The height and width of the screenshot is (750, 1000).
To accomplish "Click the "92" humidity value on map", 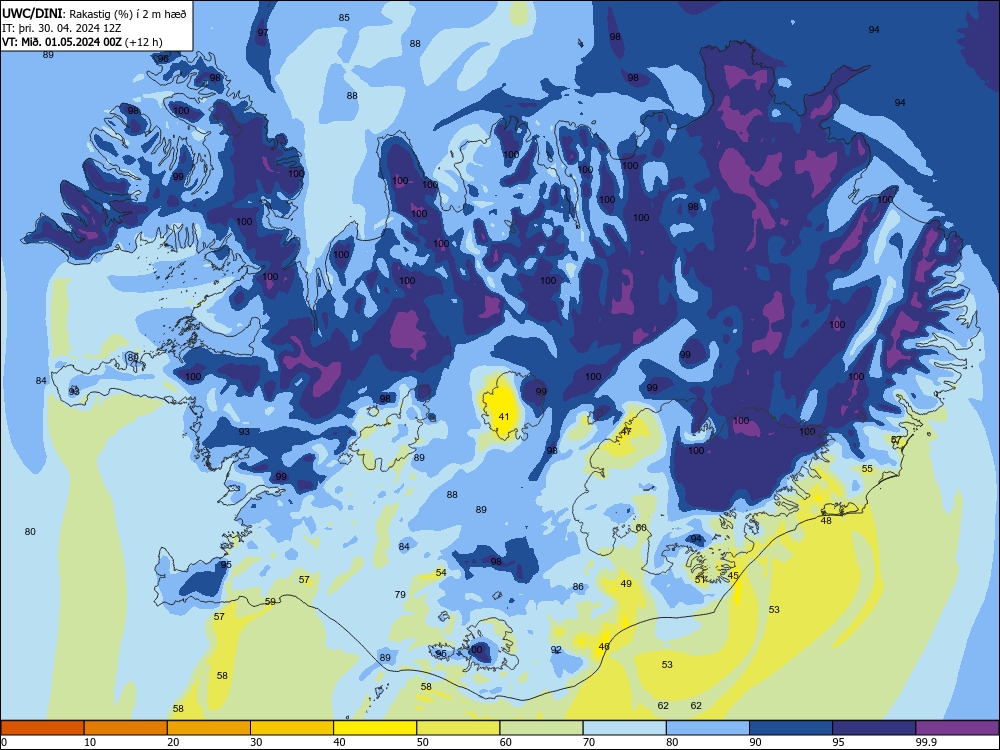I will pos(556,650).
